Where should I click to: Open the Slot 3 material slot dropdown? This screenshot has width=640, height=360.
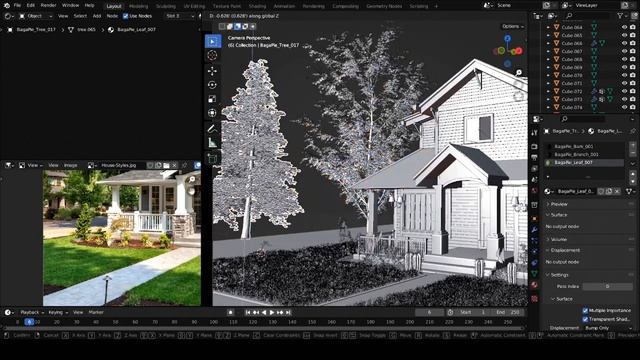pos(180,16)
